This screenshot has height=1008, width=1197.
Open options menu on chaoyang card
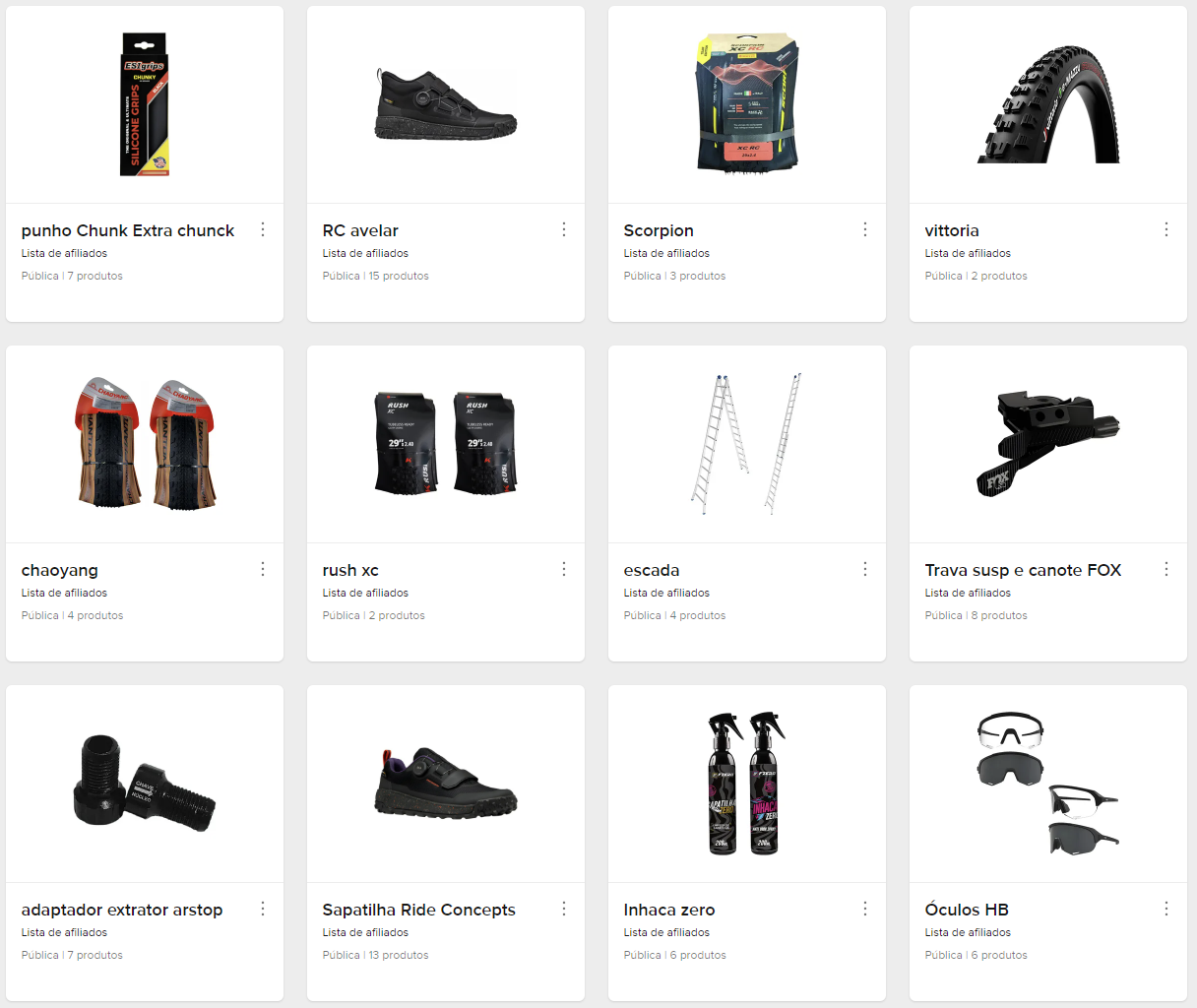pos(263,569)
